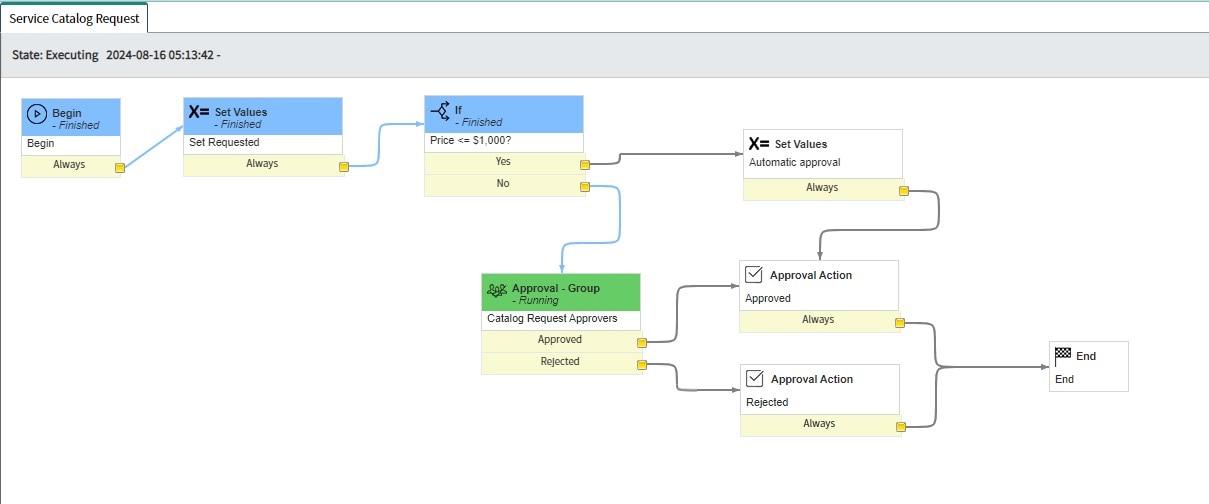The width and height of the screenshot is (1209, 504).
Task: Click the X= icon on Set Requested activity
Action: tap(199, 113)
